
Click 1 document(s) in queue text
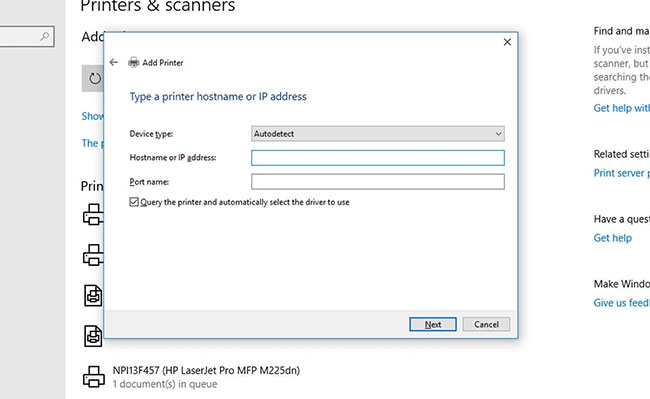(x=165, y=384)
